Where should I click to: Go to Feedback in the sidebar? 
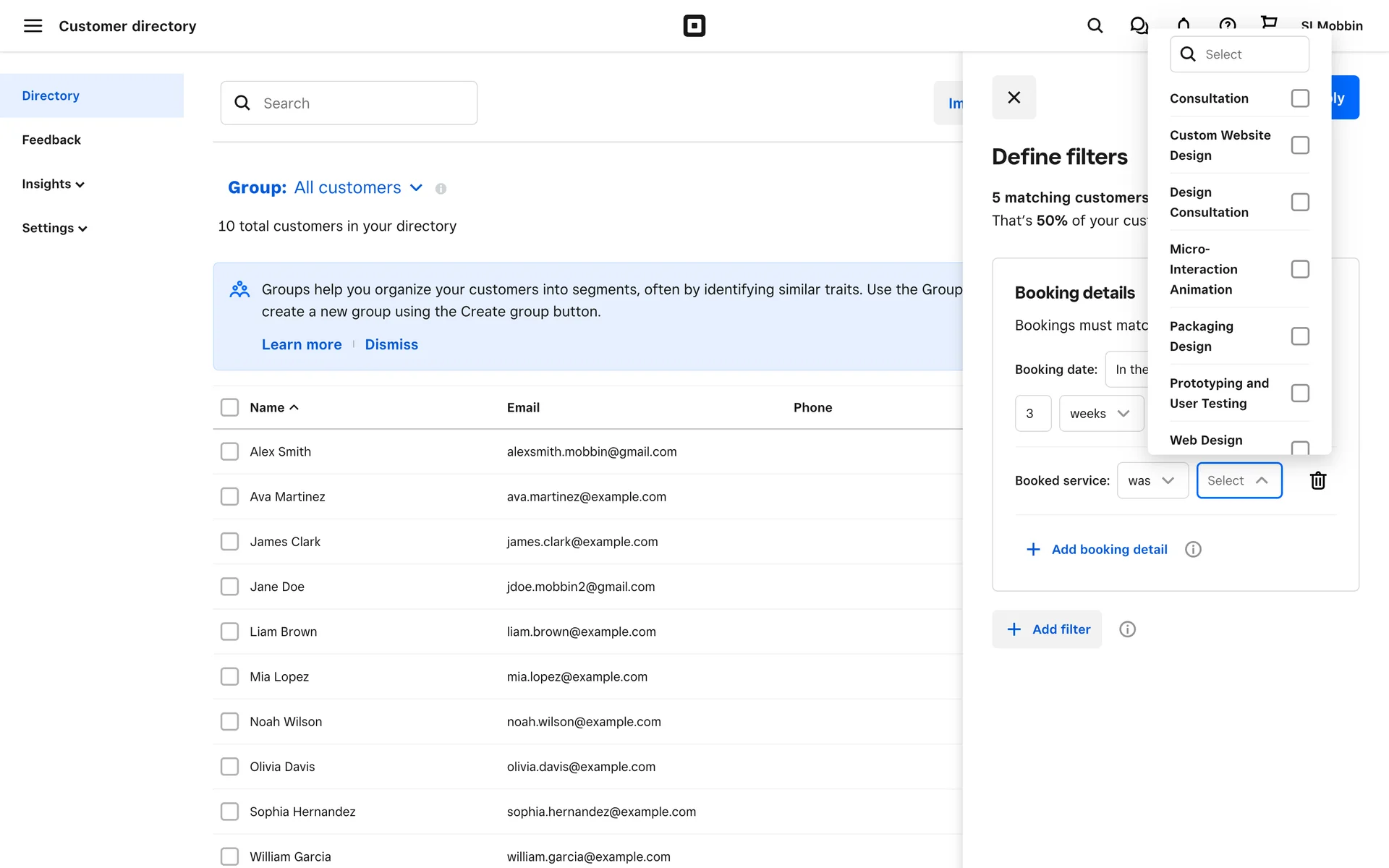click(x=51, y=140)
